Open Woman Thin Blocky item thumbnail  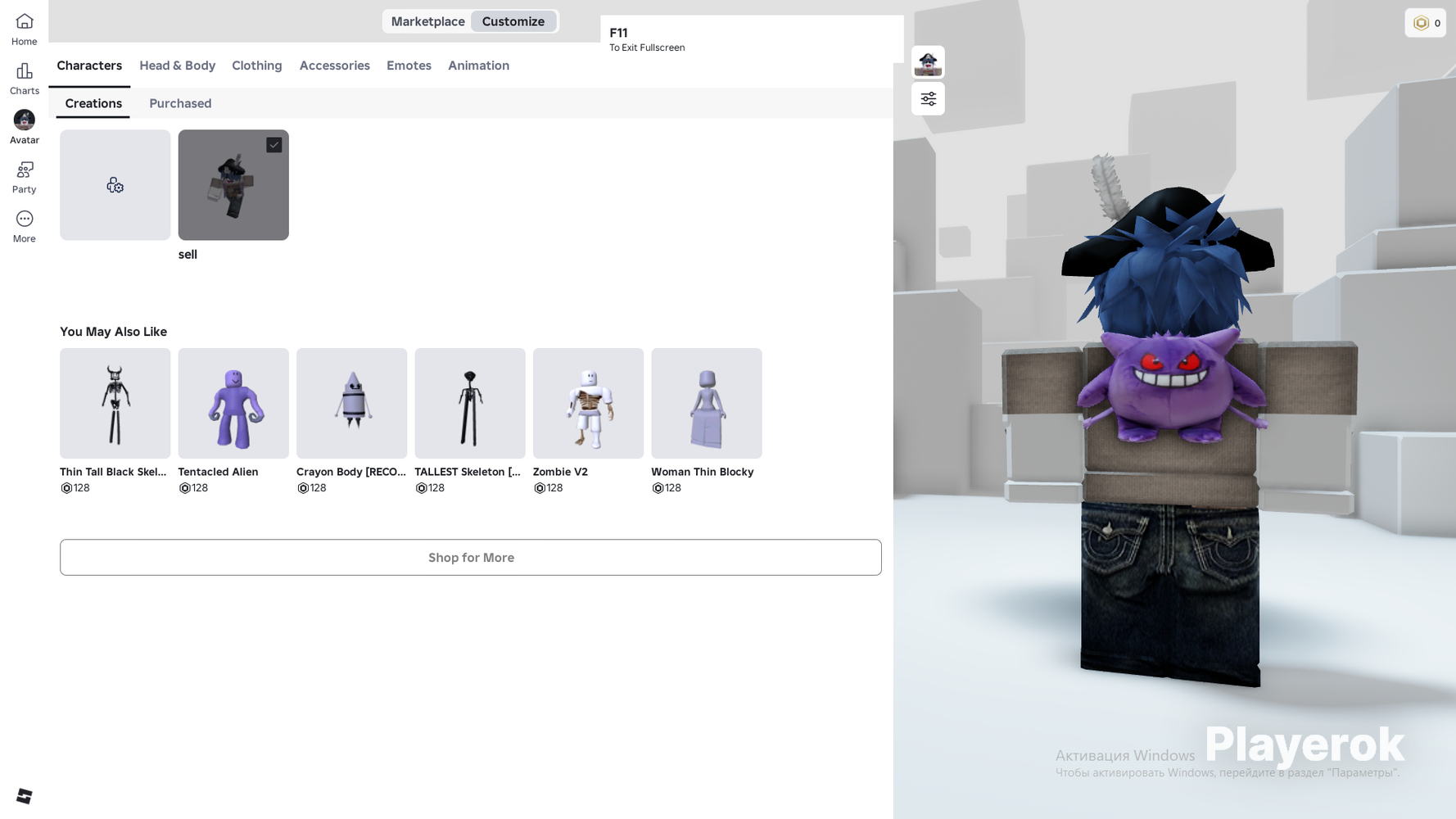[707, 404]
